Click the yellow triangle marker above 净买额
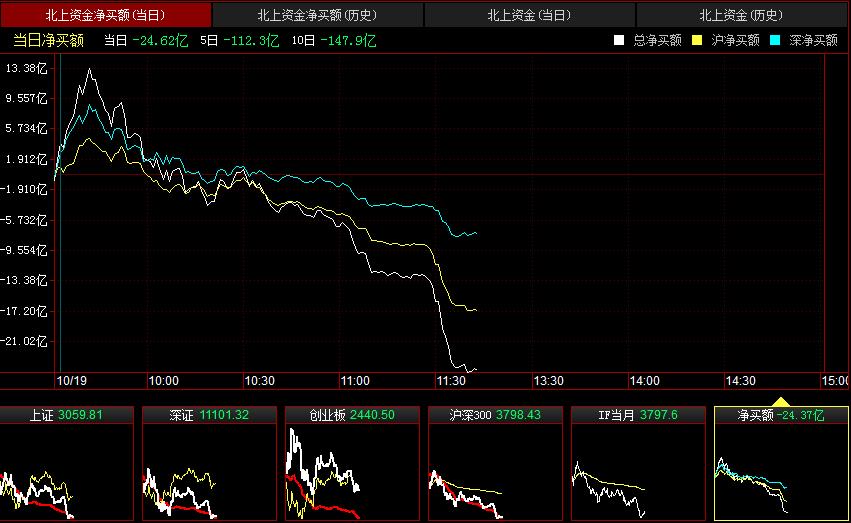Screen dimensions: 851x523 click(x=781, y=401)
